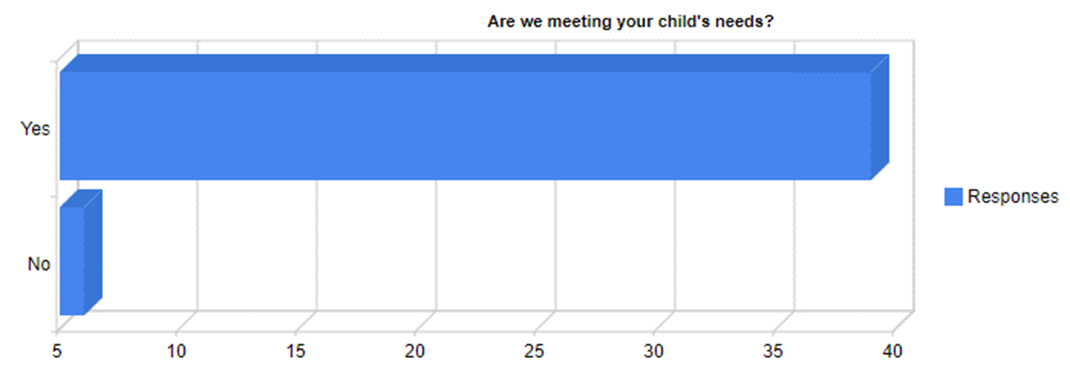Click the side face of the No bar
1070x371 pixels.
pos(93,252)
